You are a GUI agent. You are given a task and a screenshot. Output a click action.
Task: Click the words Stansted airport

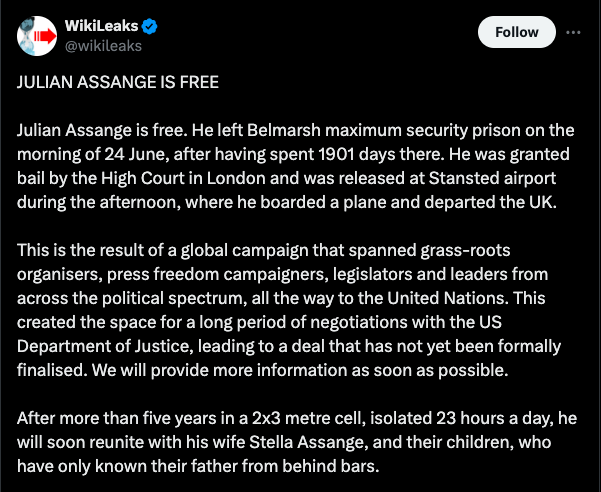coord(492,179)
